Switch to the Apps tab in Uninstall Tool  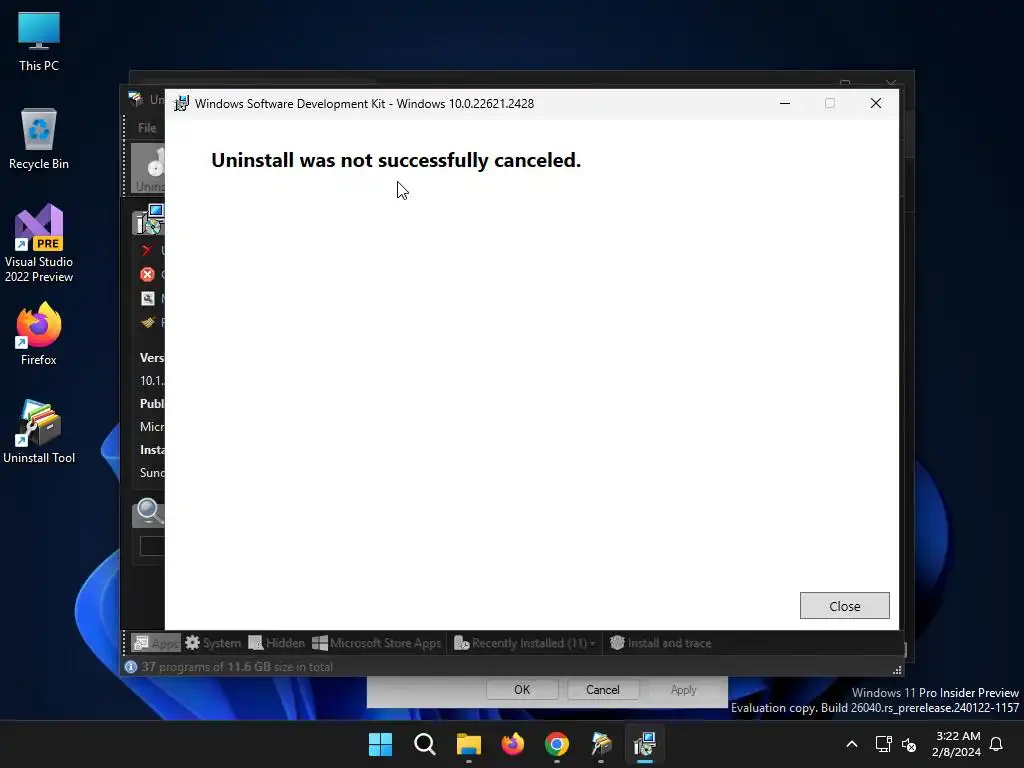[155, 643]
